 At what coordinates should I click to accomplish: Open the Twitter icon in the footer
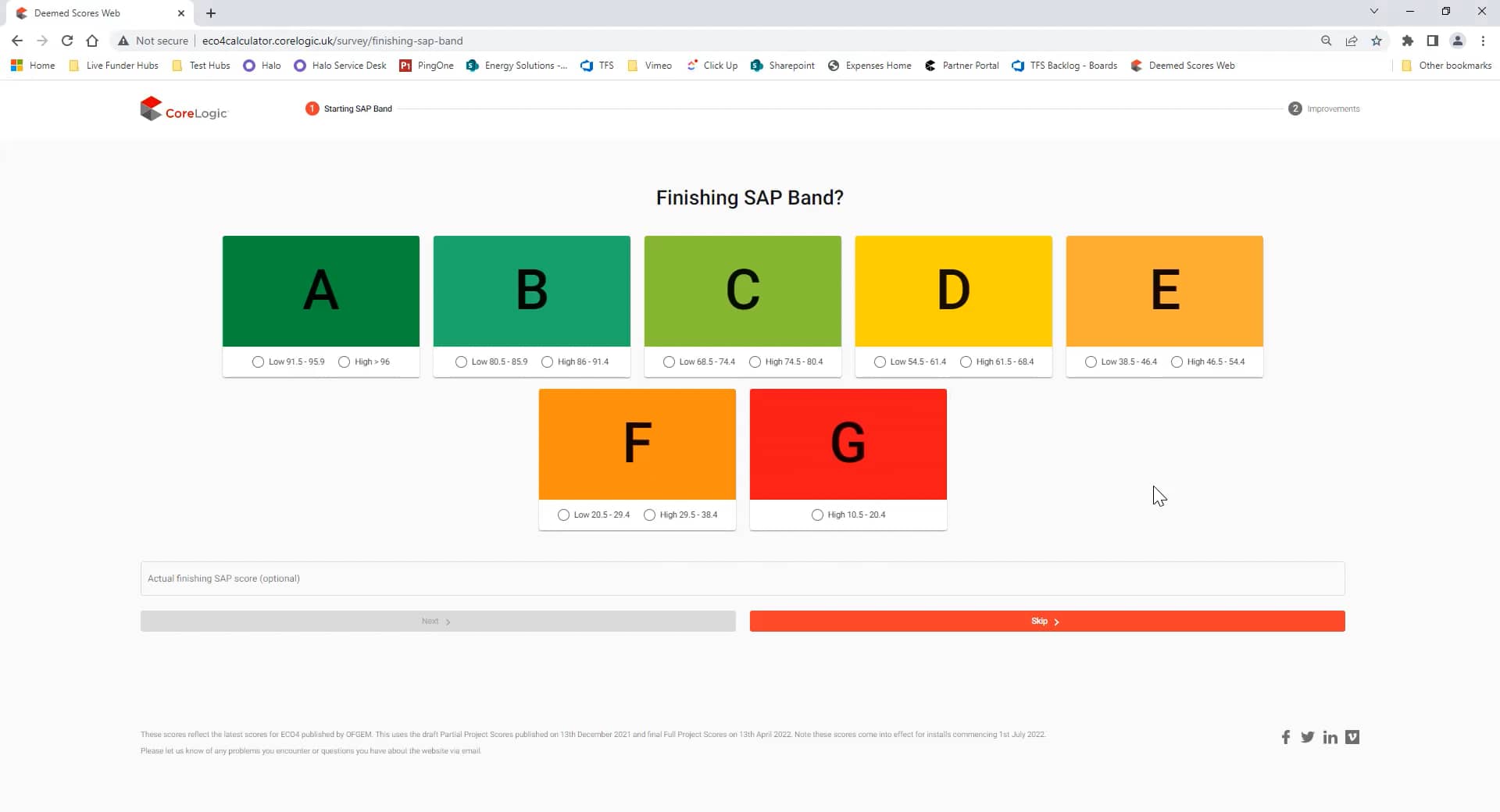point(1308,737)
